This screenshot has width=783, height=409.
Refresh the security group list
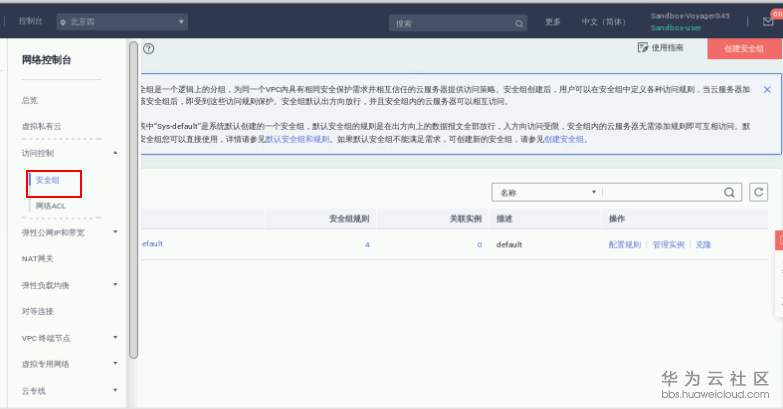(x=759, y=192)
